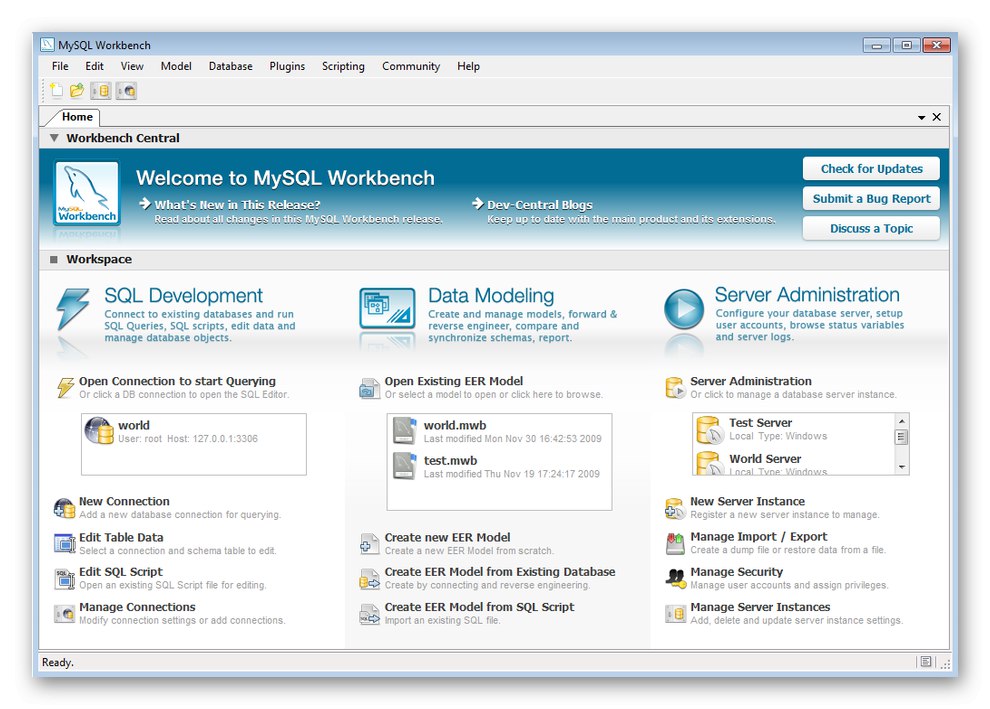Click the Check for Updates button
The width and height of the screenshot is (990, 709).
point(871,169)
